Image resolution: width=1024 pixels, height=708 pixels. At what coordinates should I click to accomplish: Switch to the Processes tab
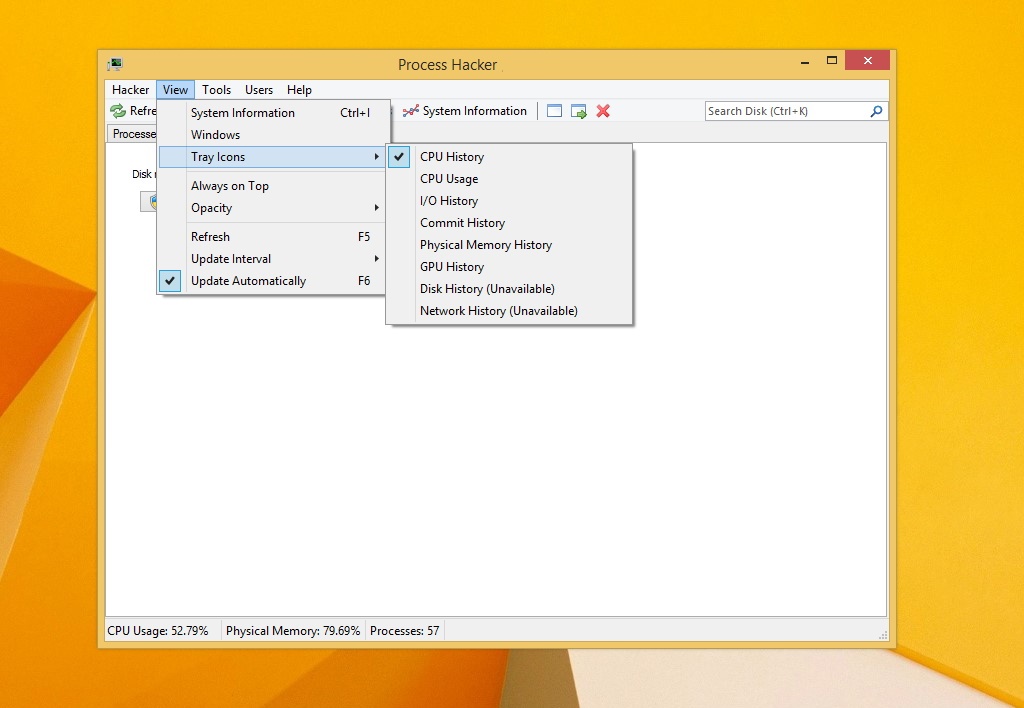coord(132,133)
